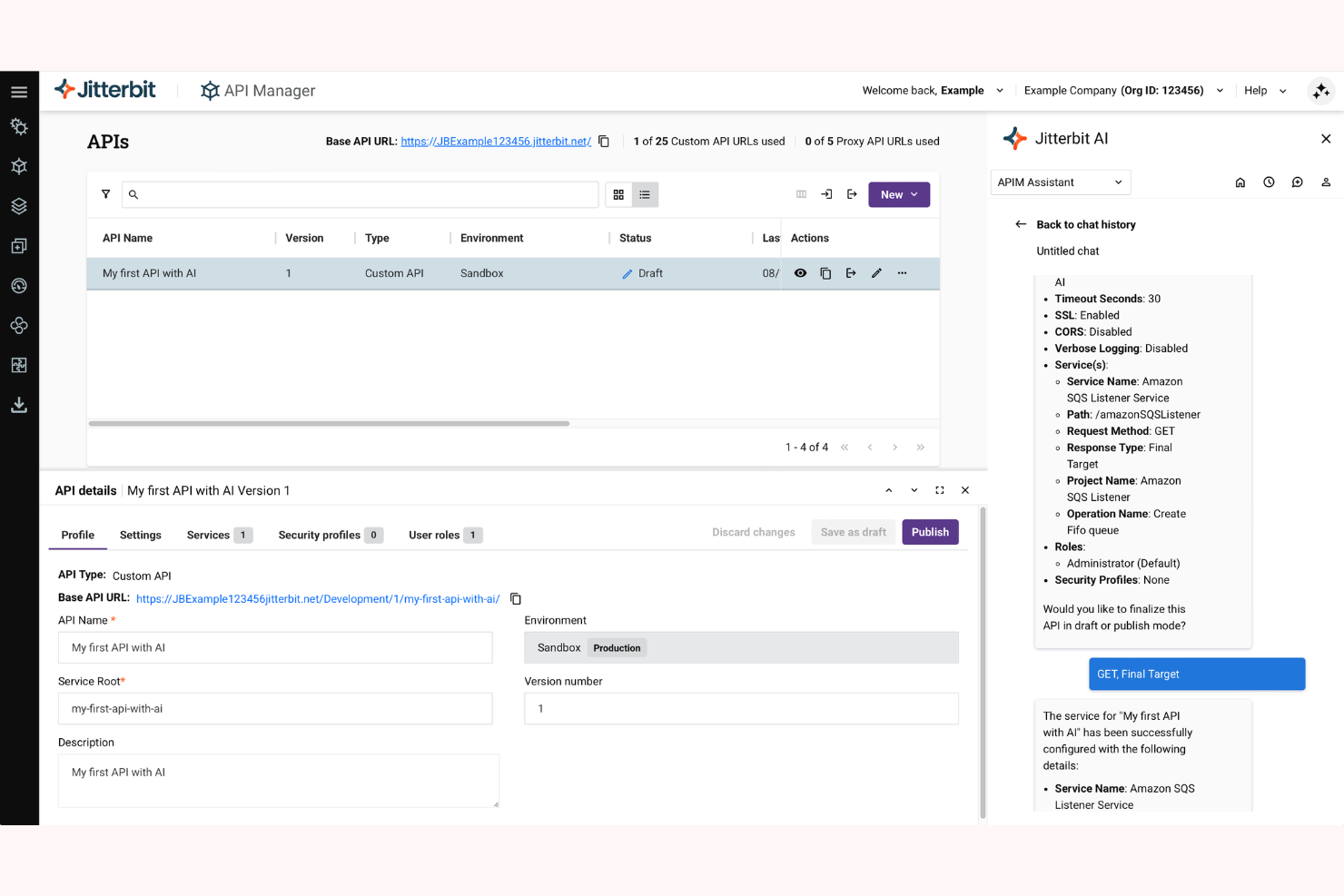The width and height of the screenshot is (1344, 896).
Task: Open Welcome back Example user dropdown
Action: (933, 91)
